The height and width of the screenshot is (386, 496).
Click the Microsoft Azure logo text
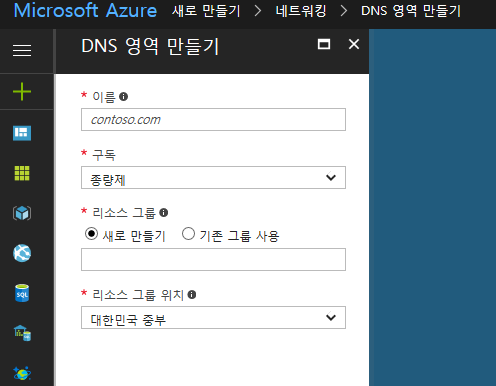pyautogui.click(x=85, y=10)
